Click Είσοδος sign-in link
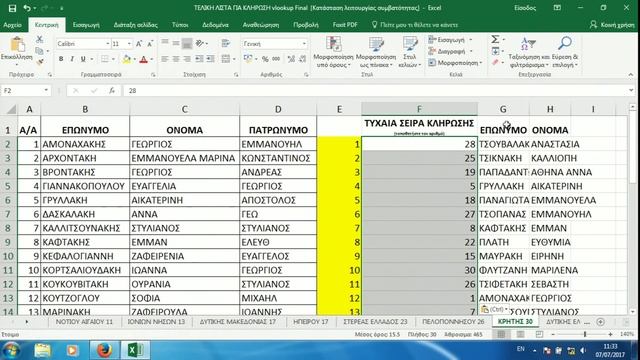640x360 pixels. 525,8
